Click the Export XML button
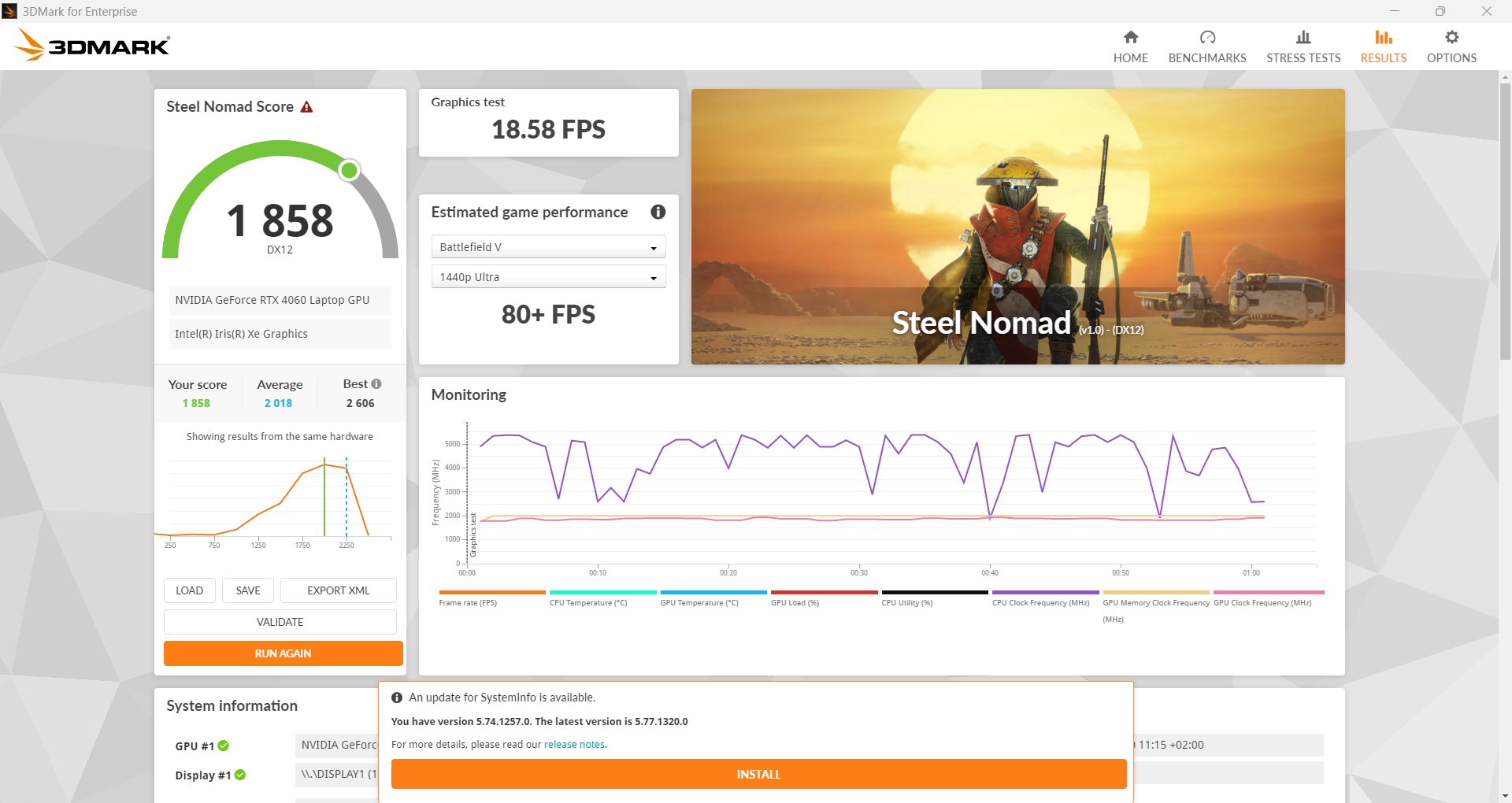 point(338,590)
